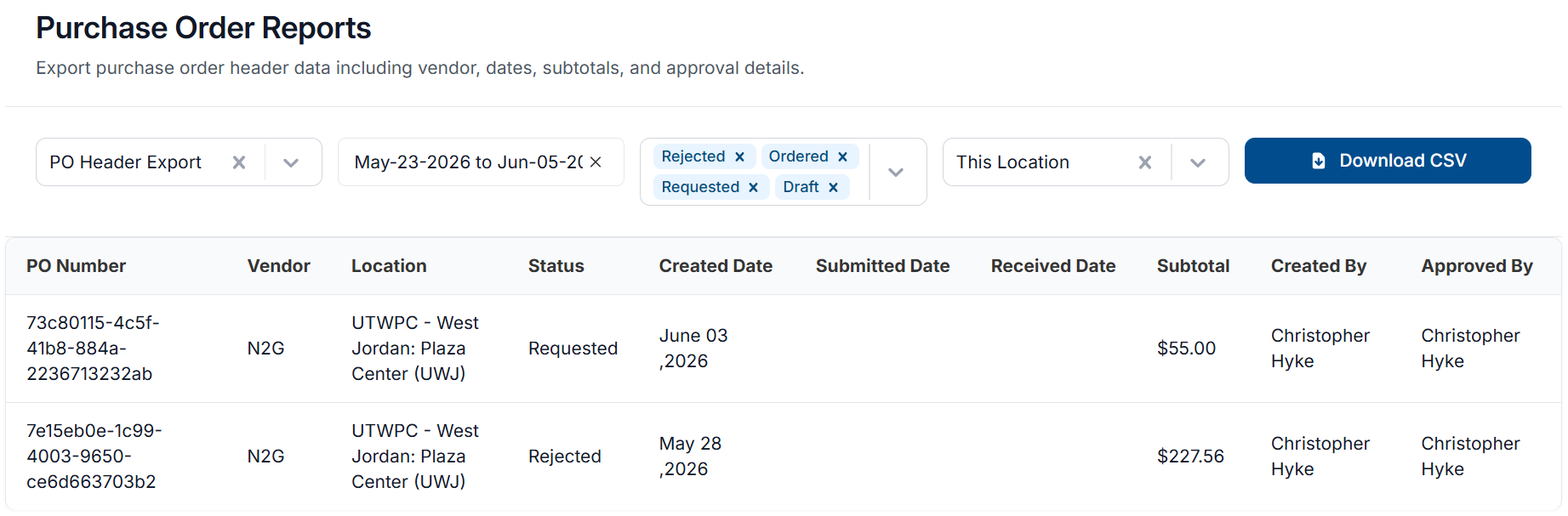The image size is (1568, 516).
Task: Click Created By name in the $55.00 row
Action: pos(1320,349)
